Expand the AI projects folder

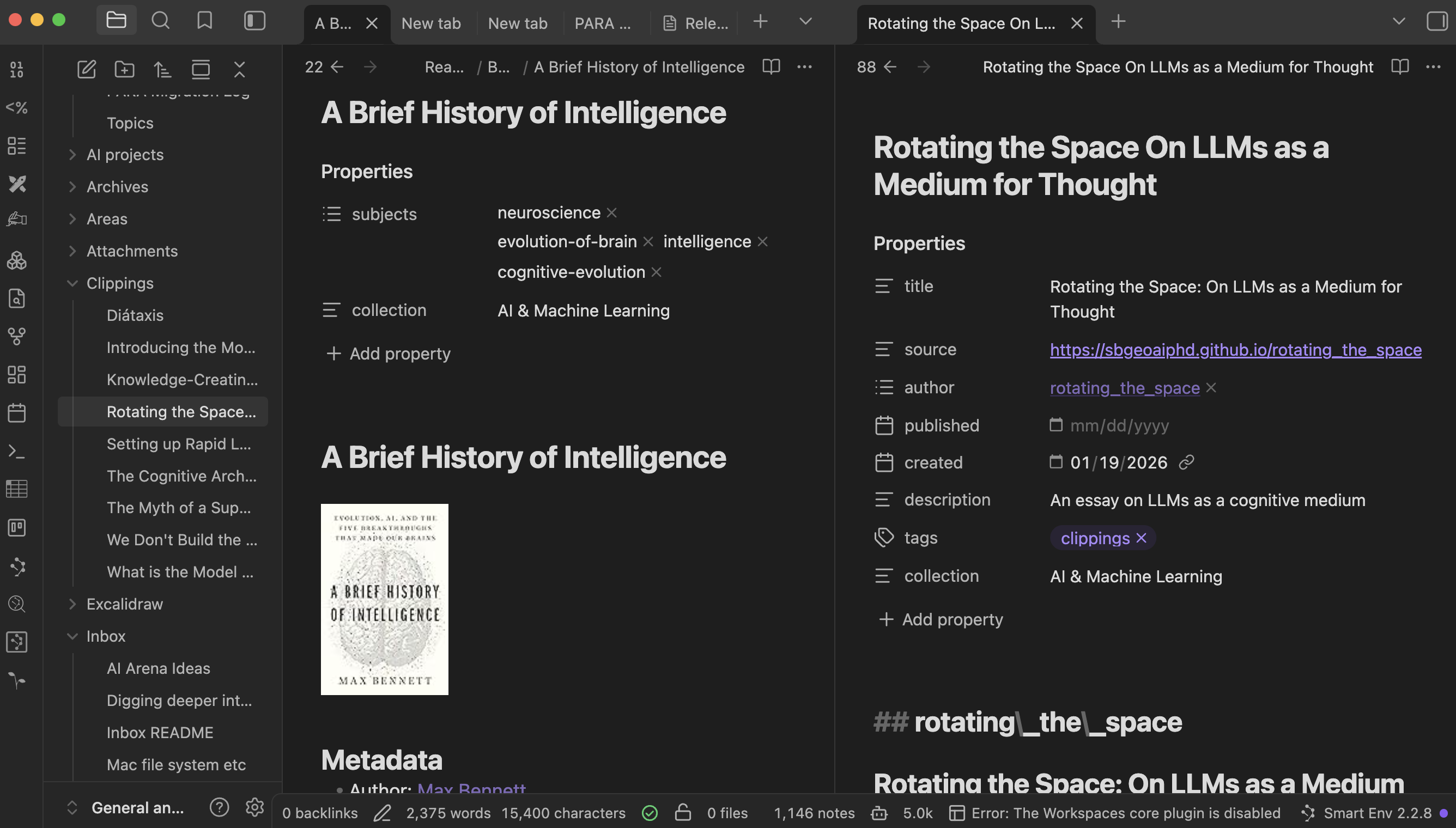(x=72, y=155)
